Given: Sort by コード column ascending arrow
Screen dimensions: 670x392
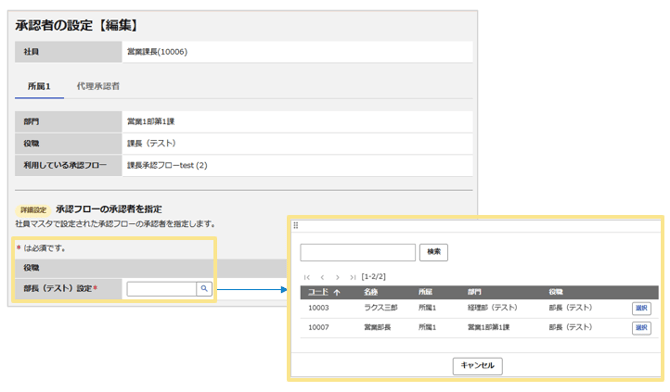Looking at the screenshot, I should tap(337, 292).
